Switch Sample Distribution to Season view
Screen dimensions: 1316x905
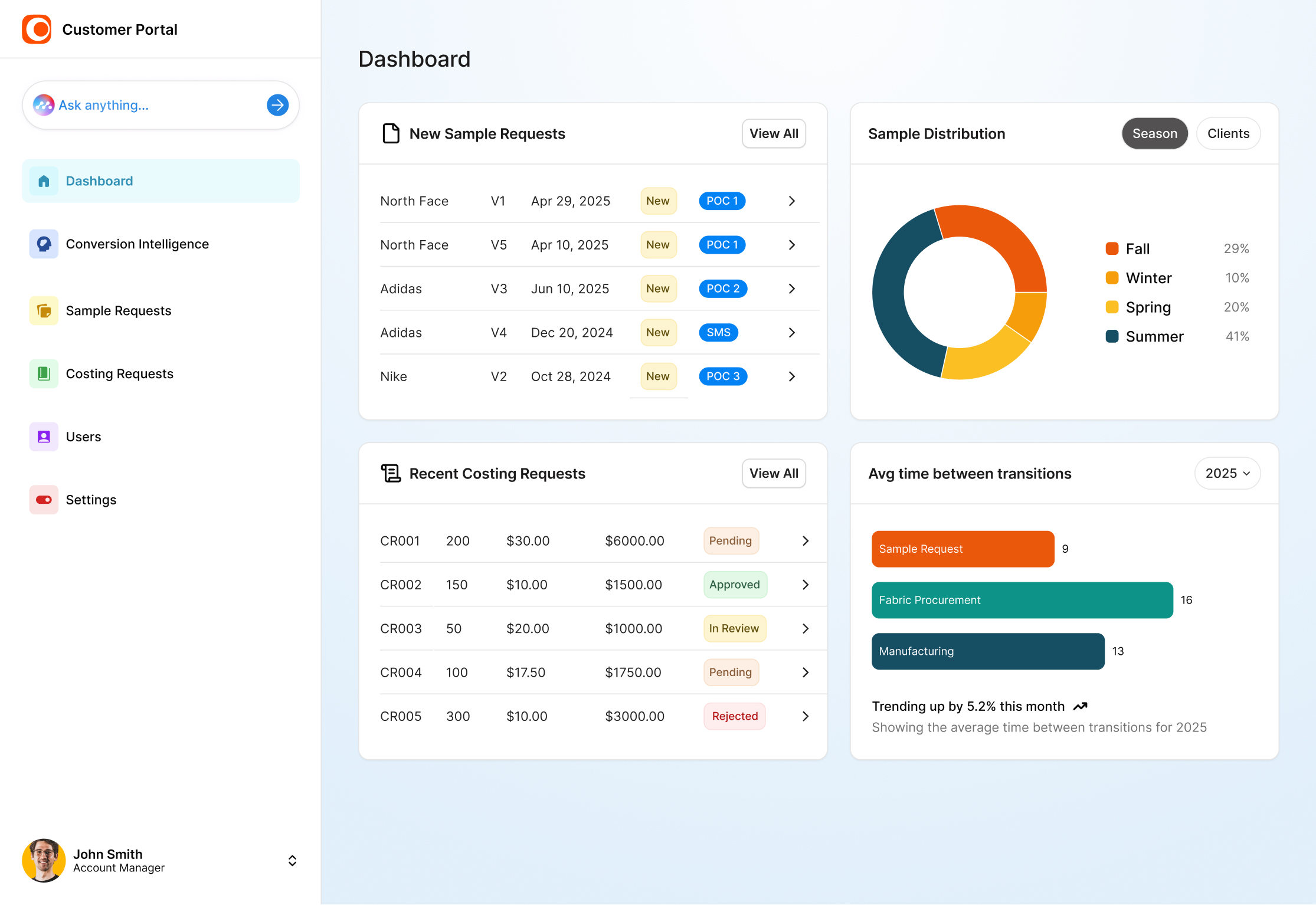pos(1154,133)
